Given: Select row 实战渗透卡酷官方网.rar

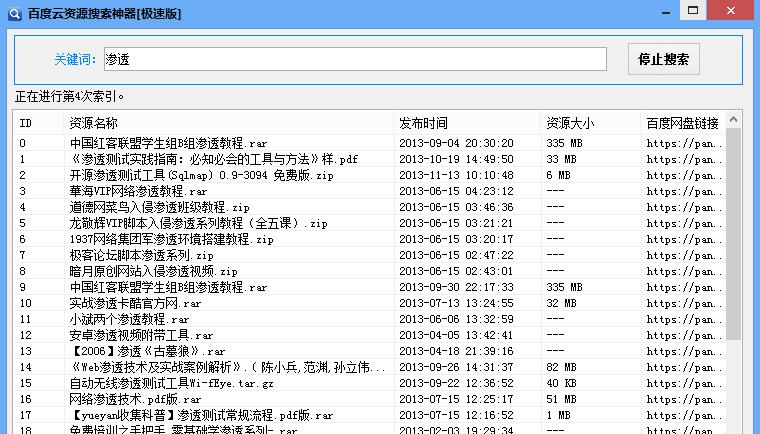Looking at the screenshot, I should click(370, 303).
